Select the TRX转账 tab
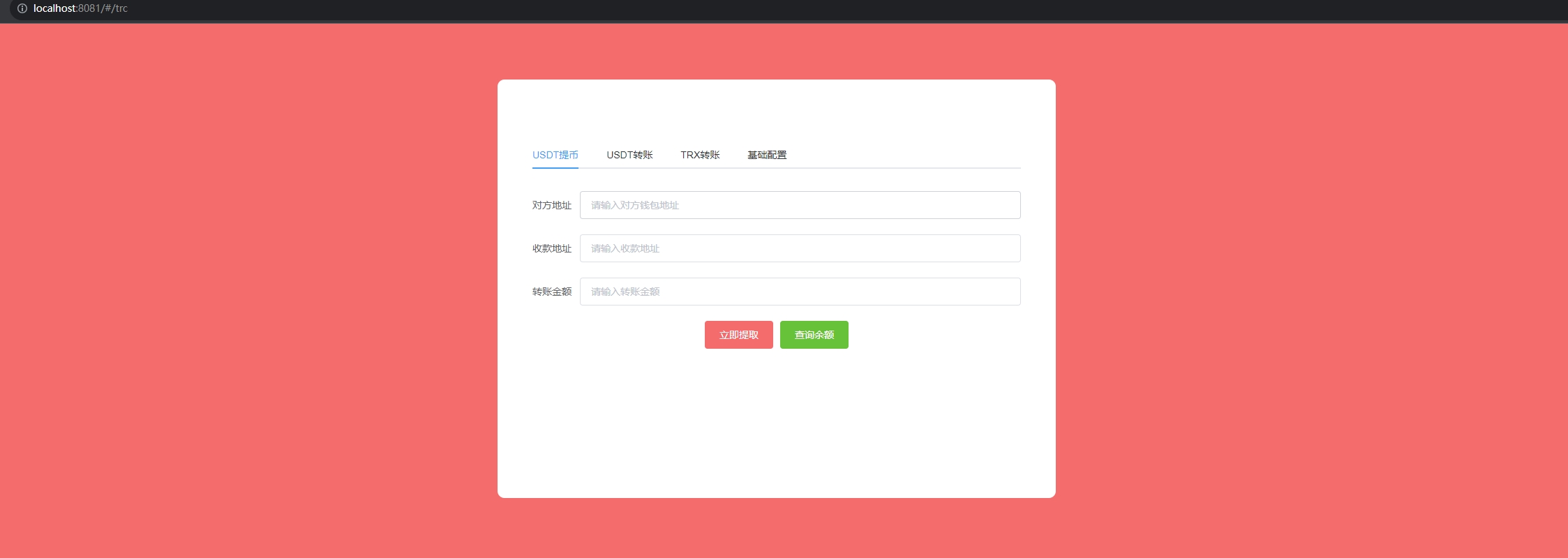The width and height of the screenshot is (1568, 558). tap(700, 155)
